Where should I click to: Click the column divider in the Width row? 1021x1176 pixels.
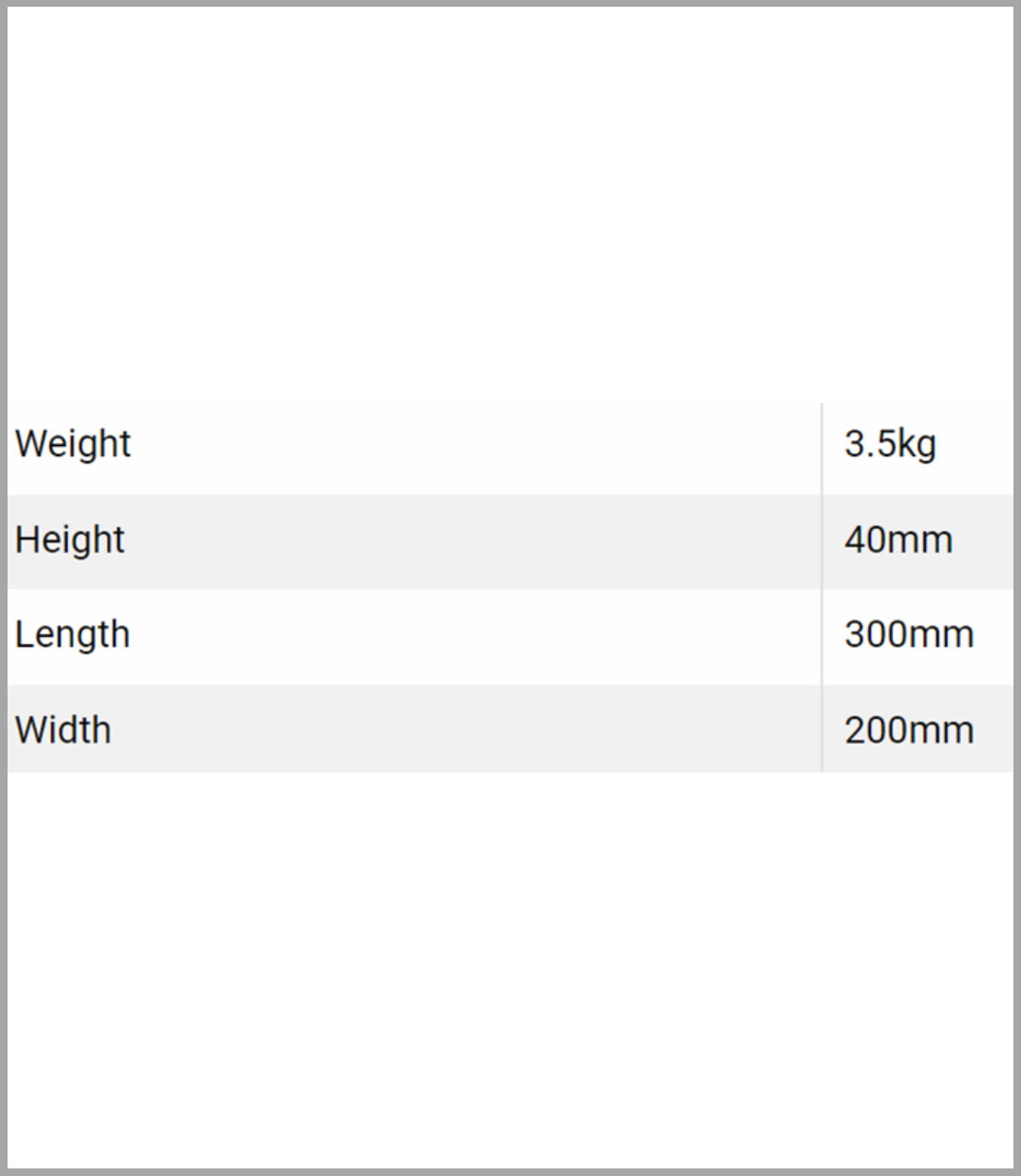tap(822, 729)
